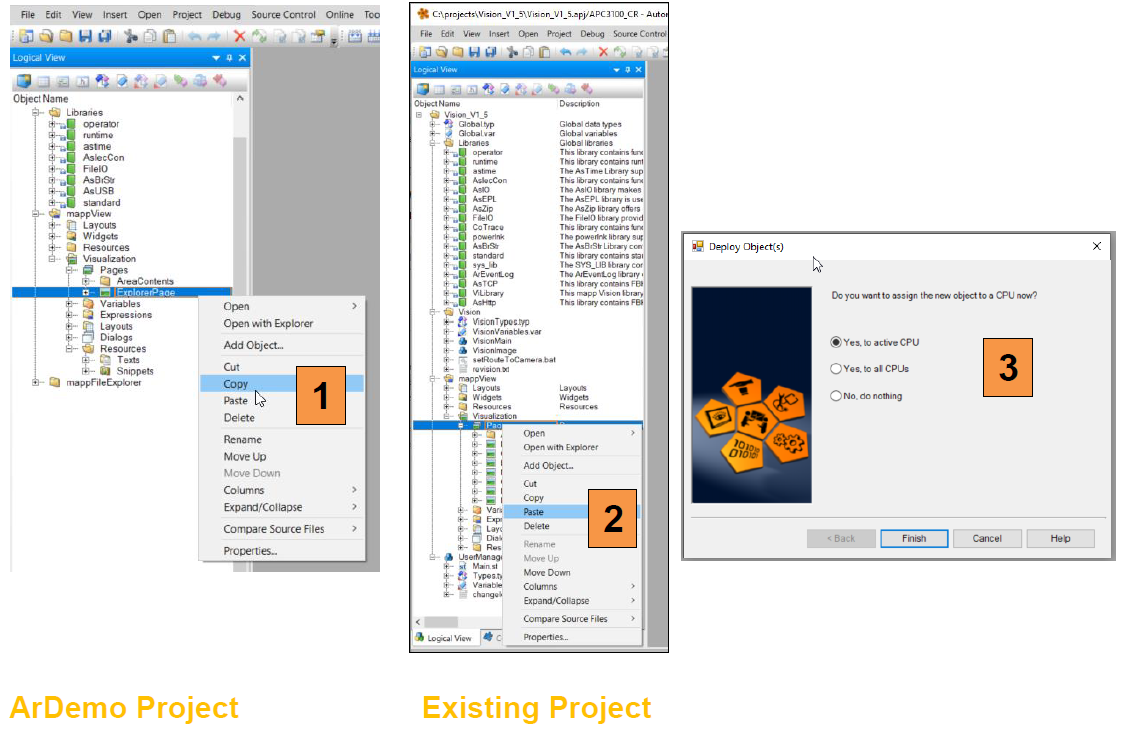Select the 'Yes, to active CPU' option
This screenshot has height=730, width=1123.
(x=837, y=342)
